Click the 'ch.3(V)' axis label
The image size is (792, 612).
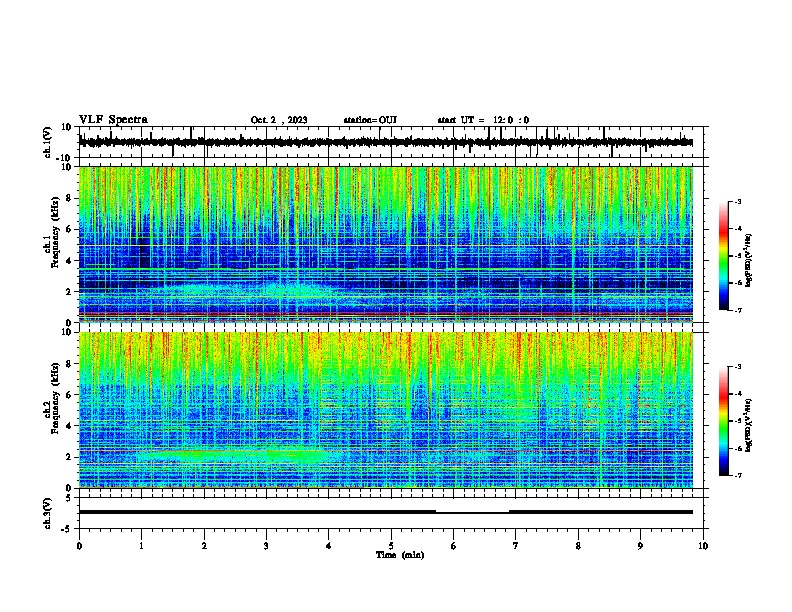(48, 513)
